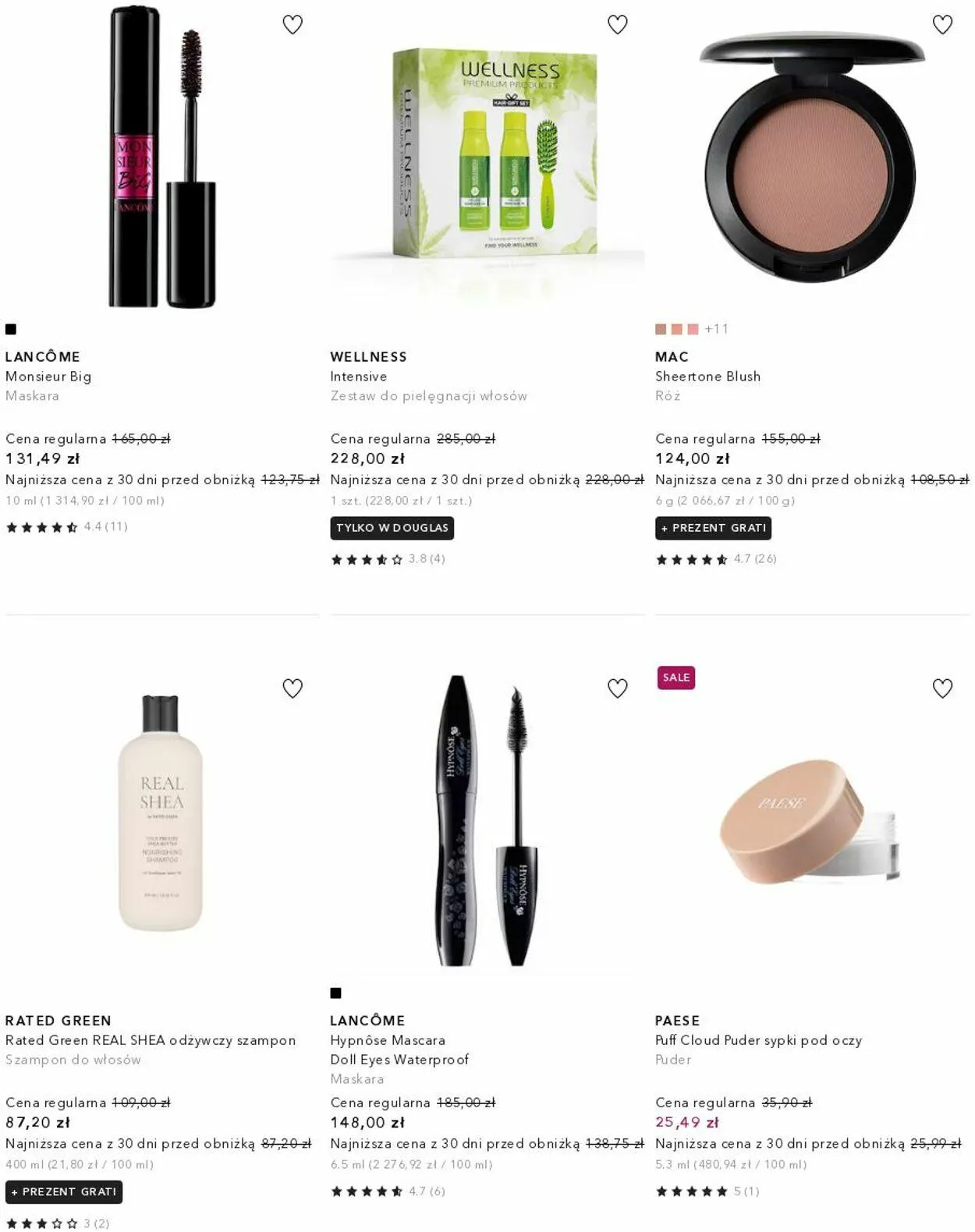This screenshot has width=975, height=1232.
Task: Add Lancôme Monsieur Big to wishlist
Action: [x=292, y=25]
